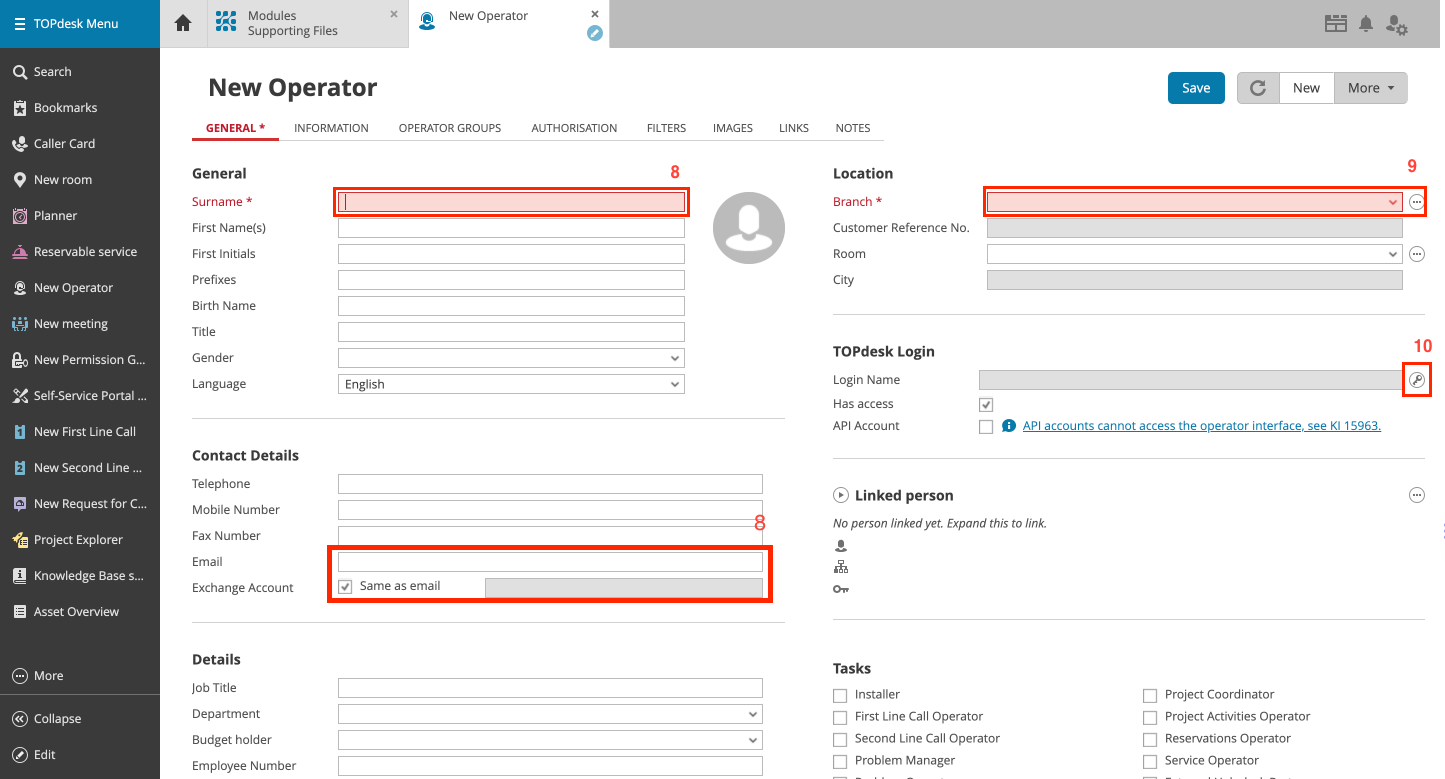Open the KI 15963 API accounts link

[1201, 426]
